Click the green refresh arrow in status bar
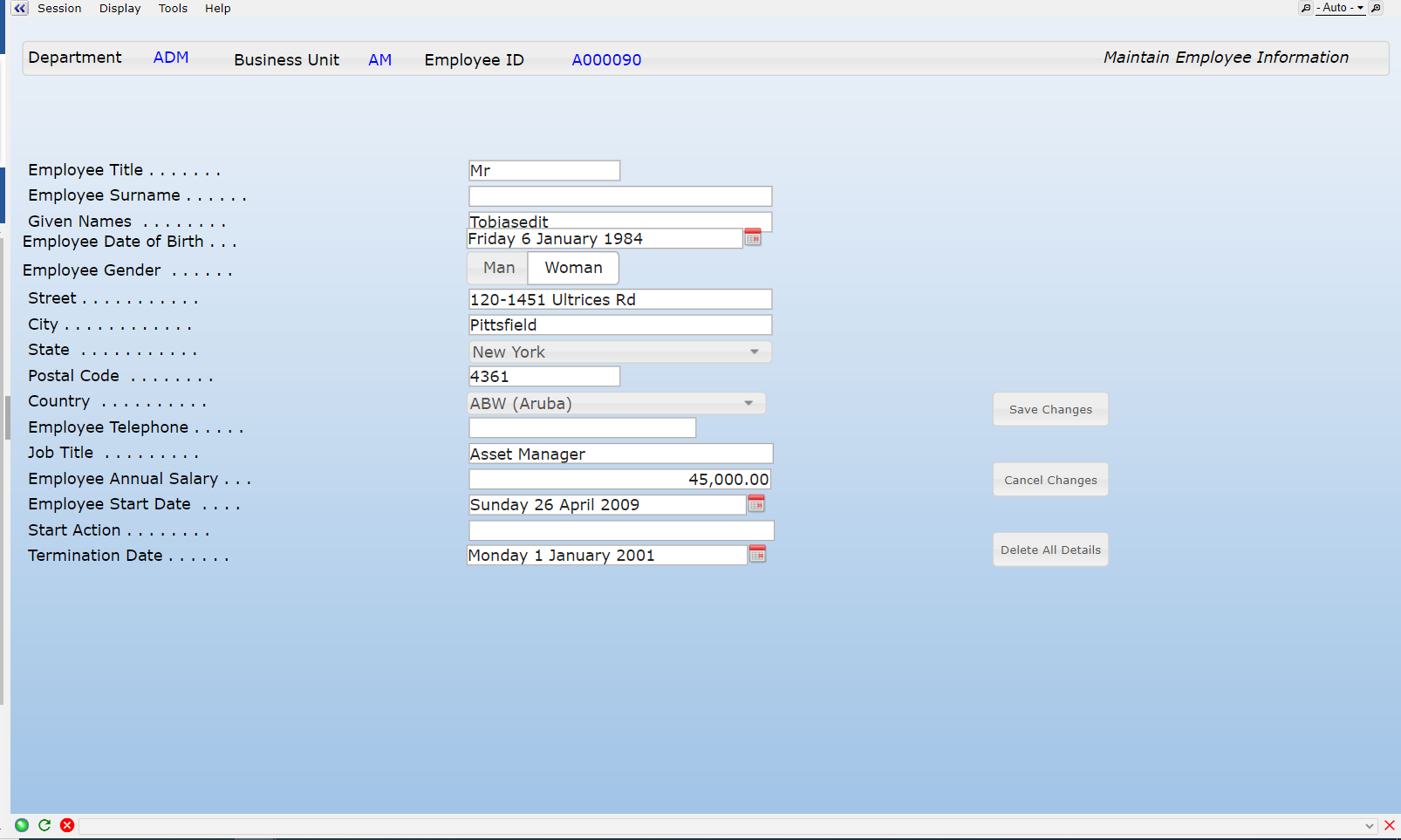1401x840 pixels. tap(44, 824)
